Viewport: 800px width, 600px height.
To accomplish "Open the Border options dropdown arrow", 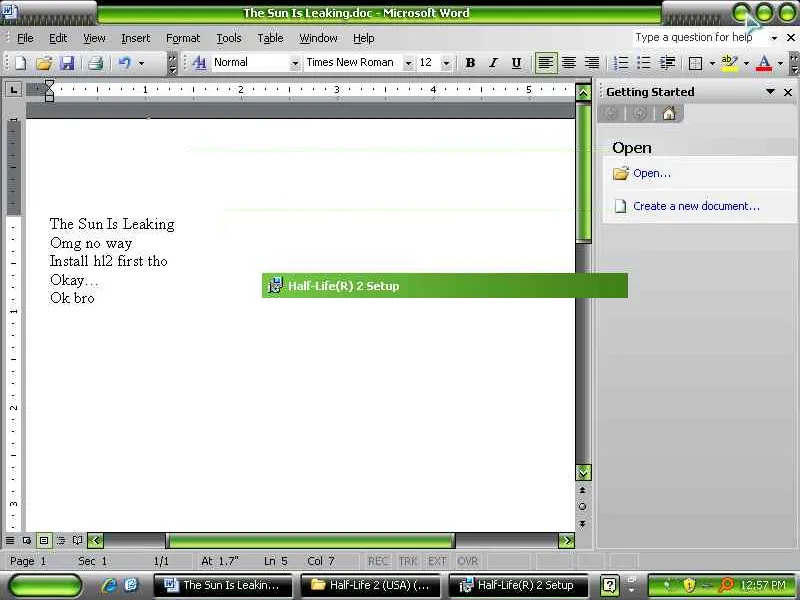I will 712,63.
